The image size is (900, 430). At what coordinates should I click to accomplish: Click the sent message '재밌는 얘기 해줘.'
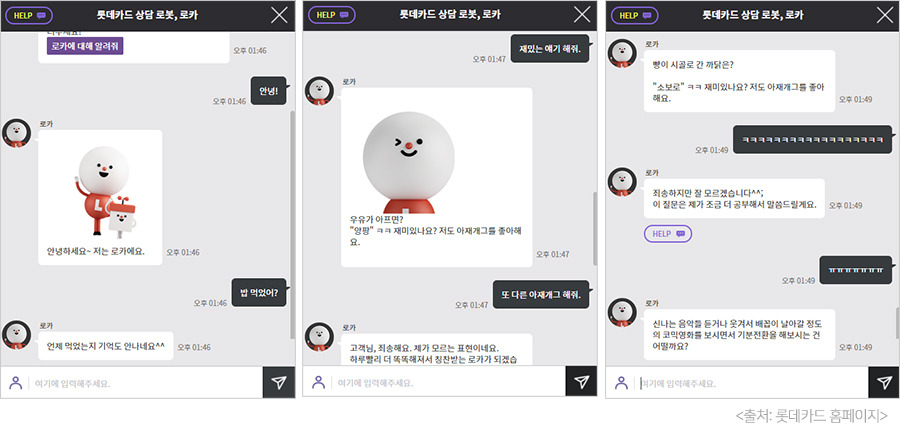(x=550, y=49)
